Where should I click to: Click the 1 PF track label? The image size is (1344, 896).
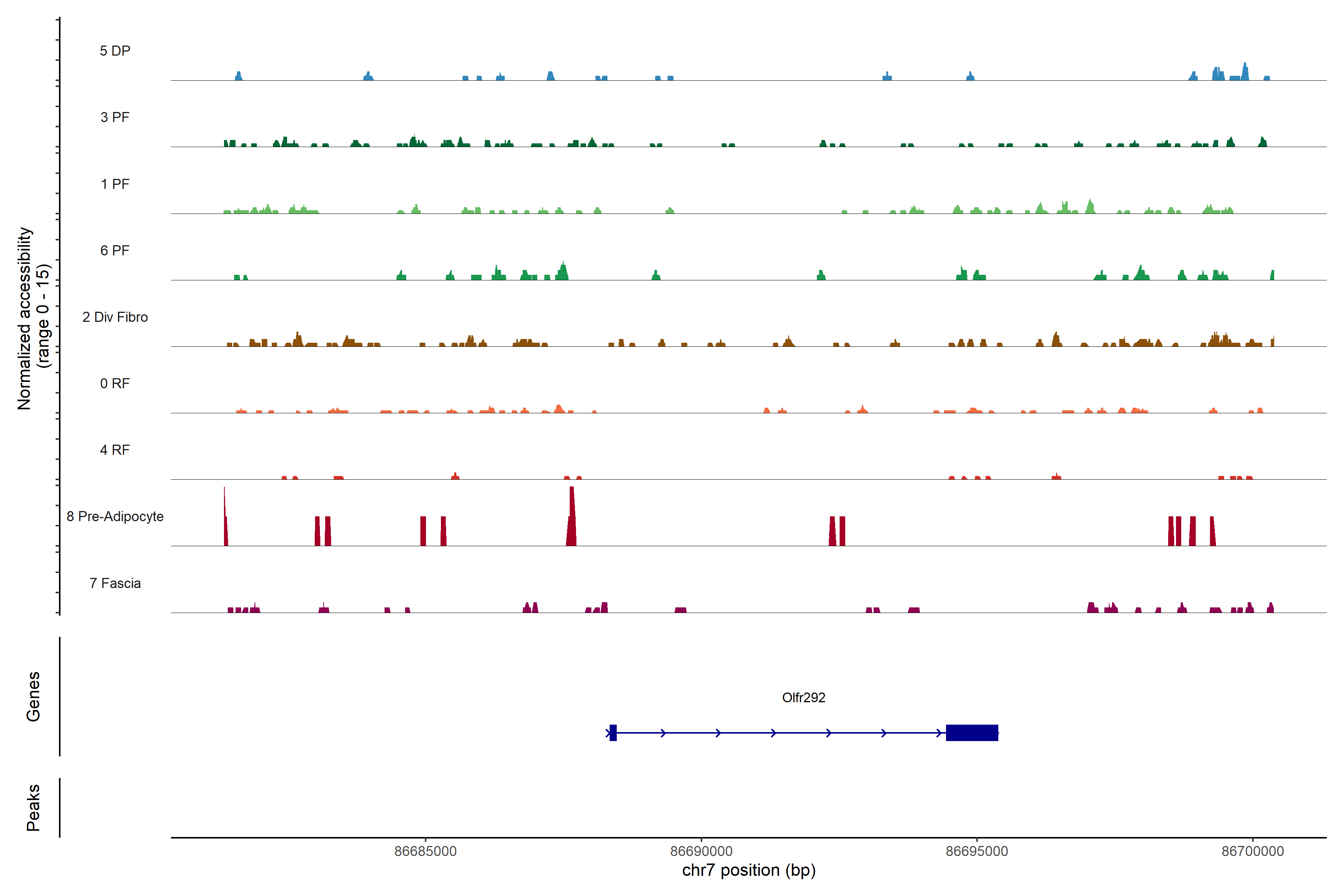point(115,184)
